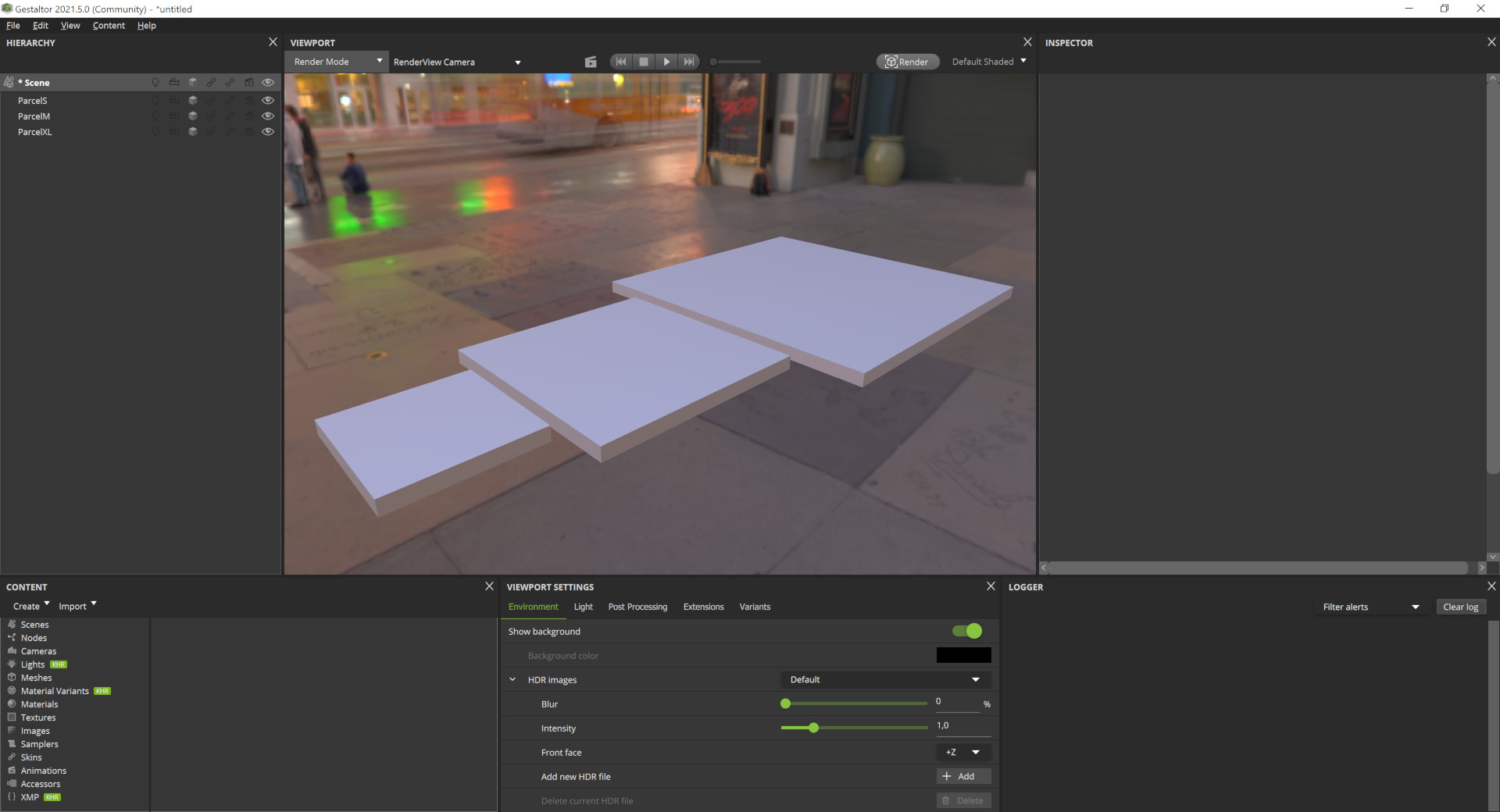Open the Filter alerts dropdown
This screenshot has width=1500, height=812.
coord(1371,607)
